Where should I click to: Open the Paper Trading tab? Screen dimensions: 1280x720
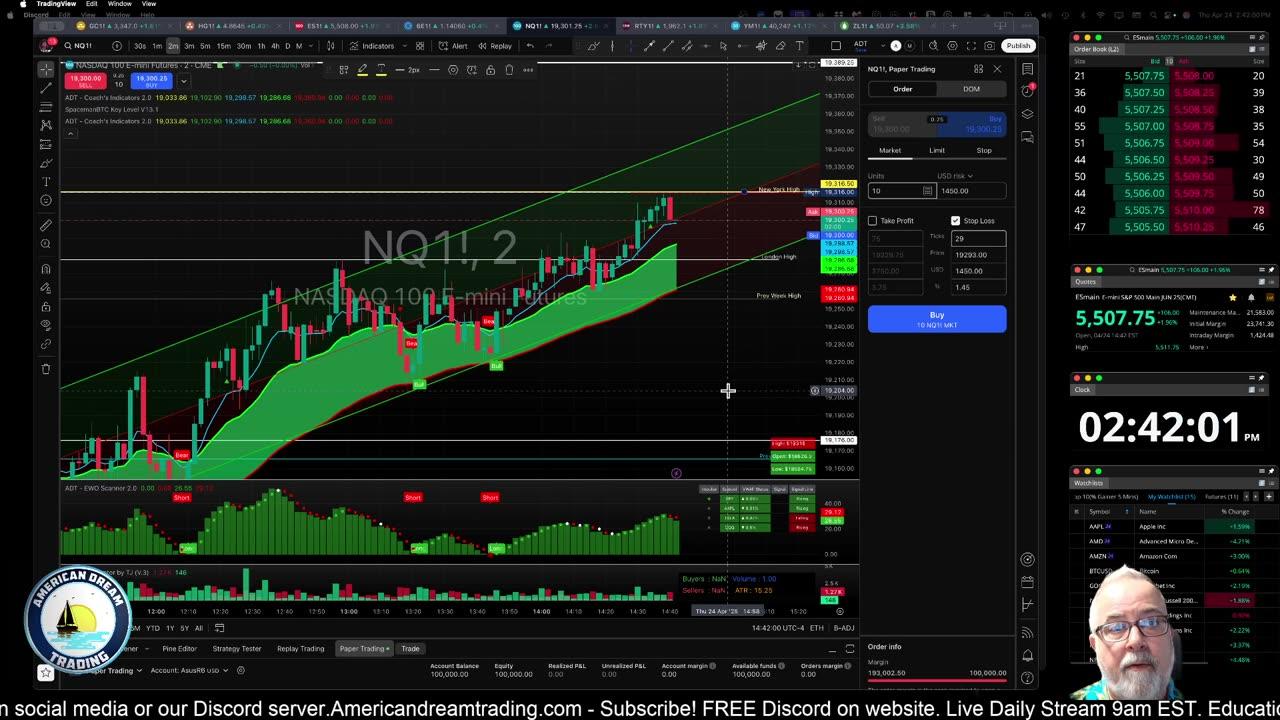tap(364, 649)
